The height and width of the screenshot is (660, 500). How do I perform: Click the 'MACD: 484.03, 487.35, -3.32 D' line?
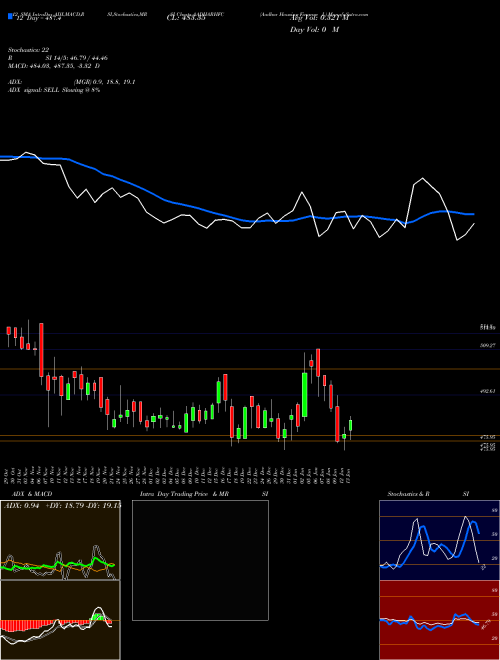(x=54, y=66)
